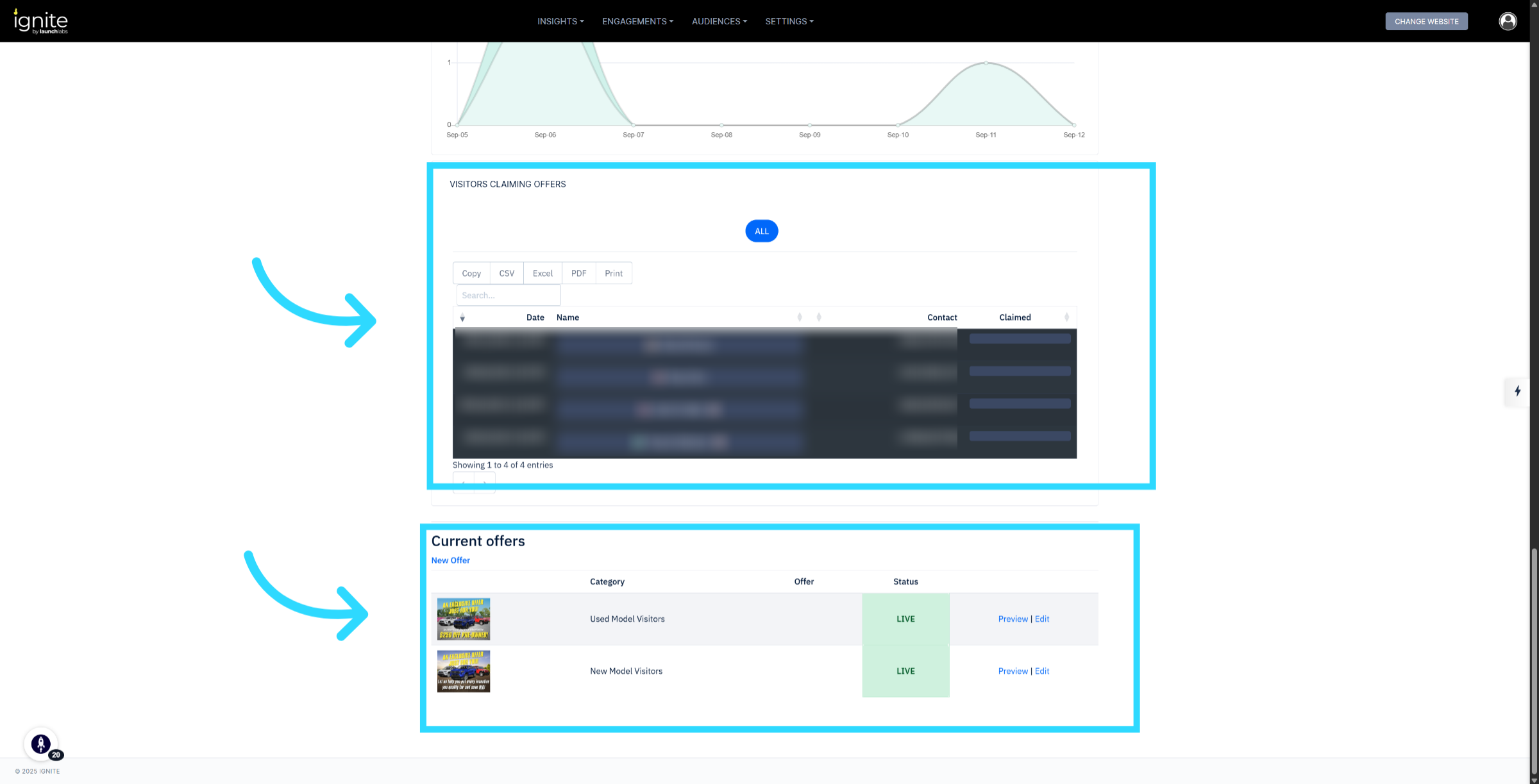Open the user profile avatar icon
Screen dimensions: 1539x784
pyautogui.click(x=1508, y=21)
